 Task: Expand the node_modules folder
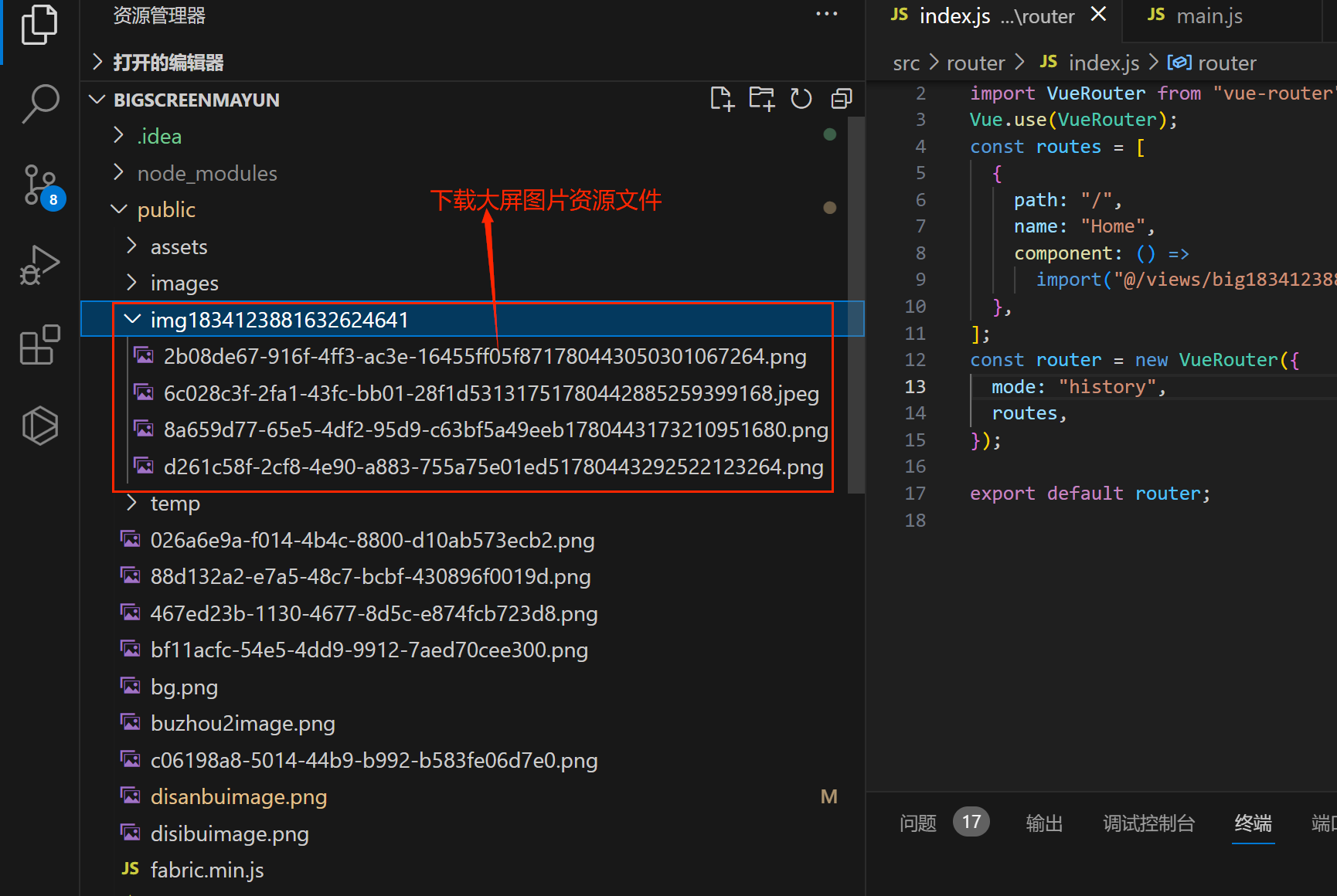coord(206,173)
